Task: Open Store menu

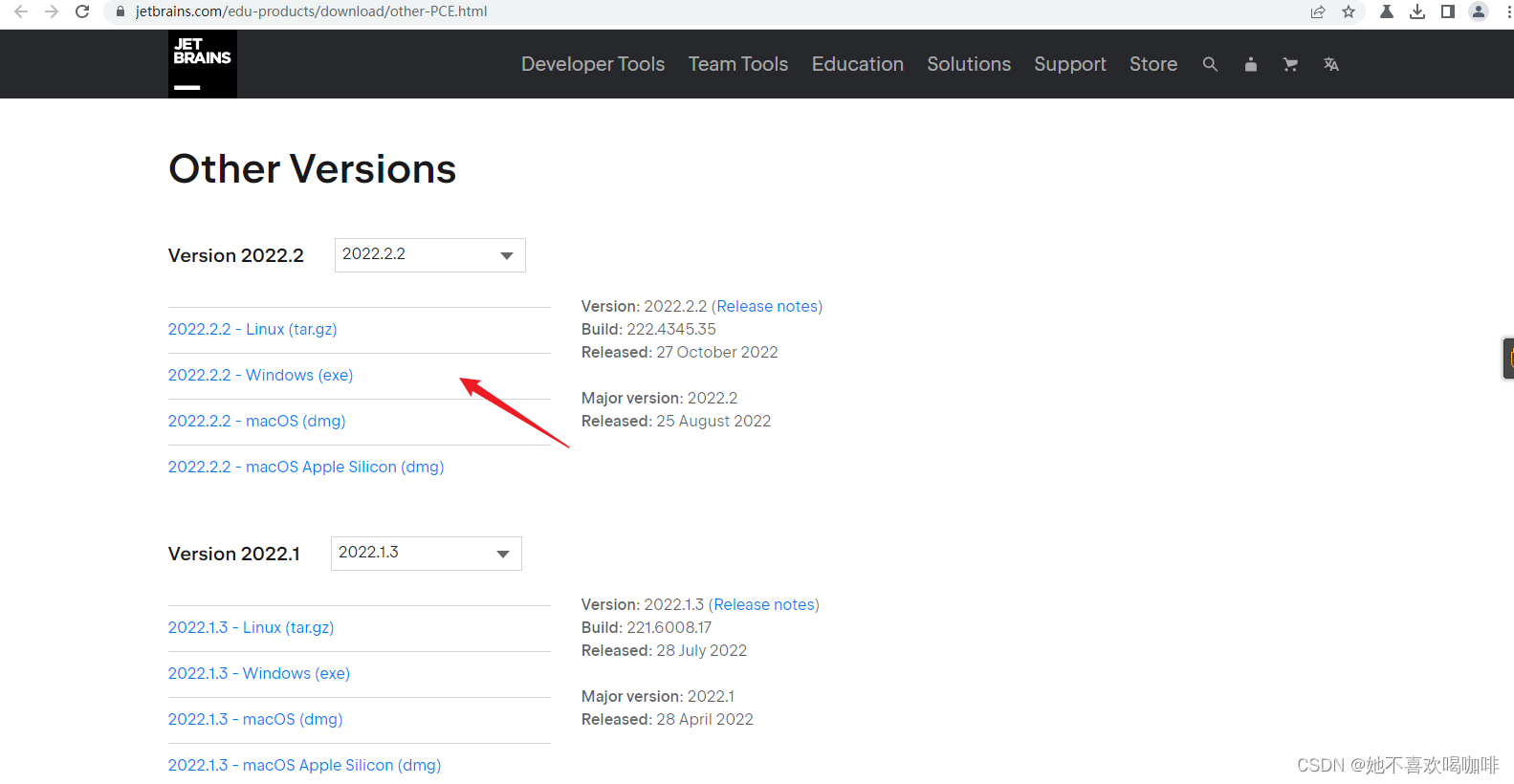Action: coord(1153,64)
